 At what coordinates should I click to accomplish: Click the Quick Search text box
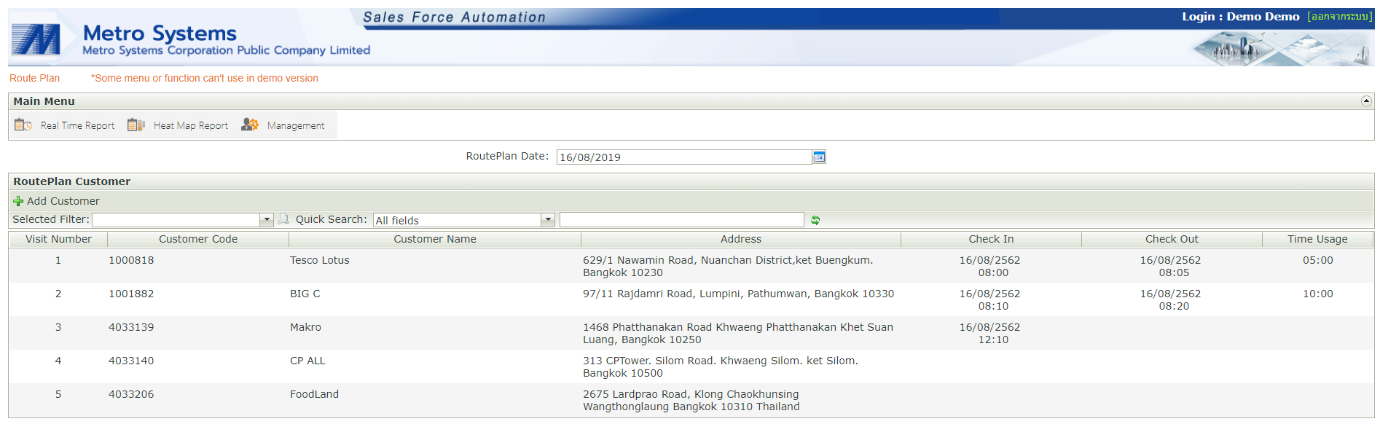point(682,220)
